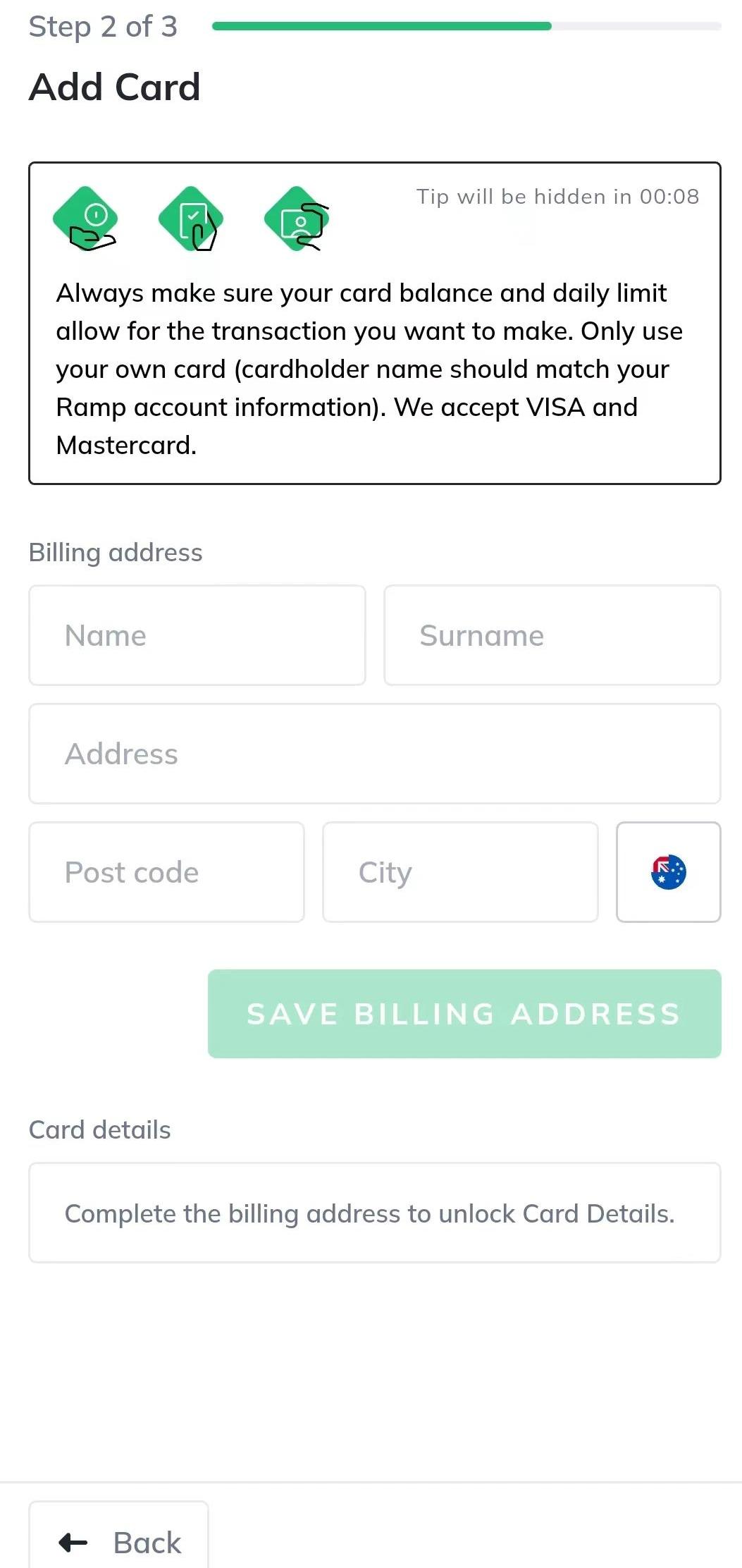Select the Address text field
The height and width of the screenshot is (1568, 742).
click(x=374, y=754)
